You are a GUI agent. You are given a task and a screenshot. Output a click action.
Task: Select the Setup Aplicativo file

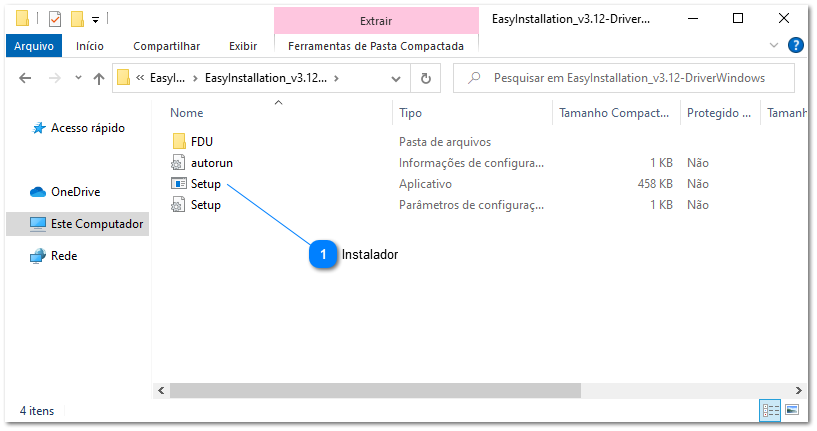point(206,184)
